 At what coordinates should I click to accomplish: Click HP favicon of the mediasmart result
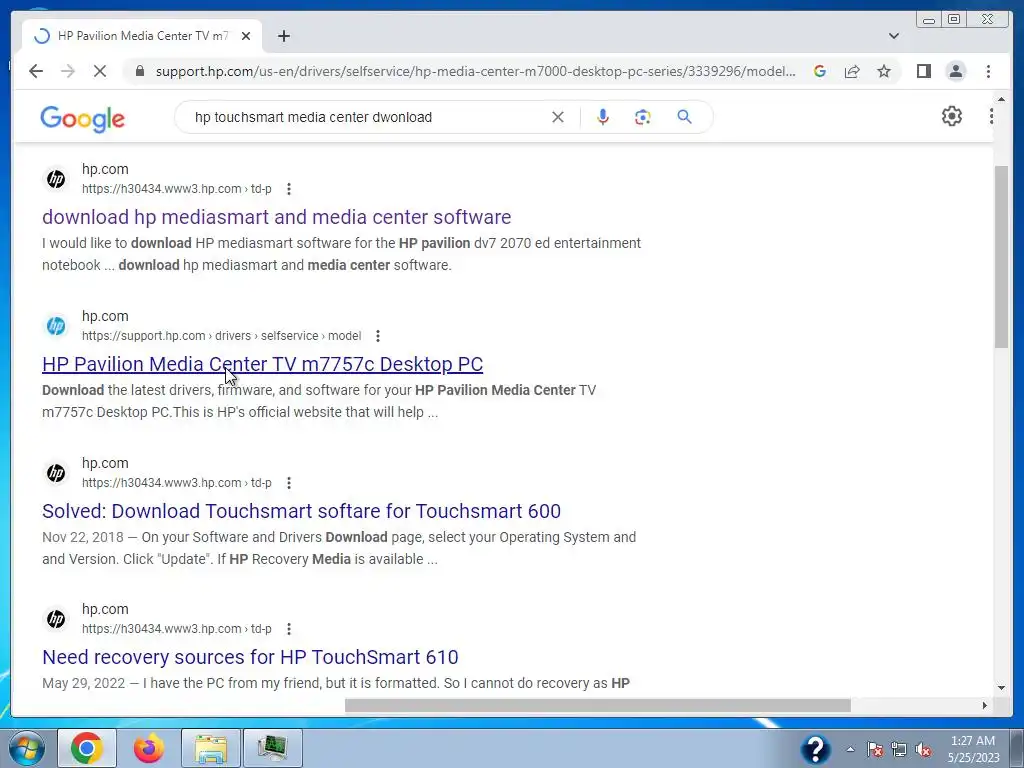(56, 179)
